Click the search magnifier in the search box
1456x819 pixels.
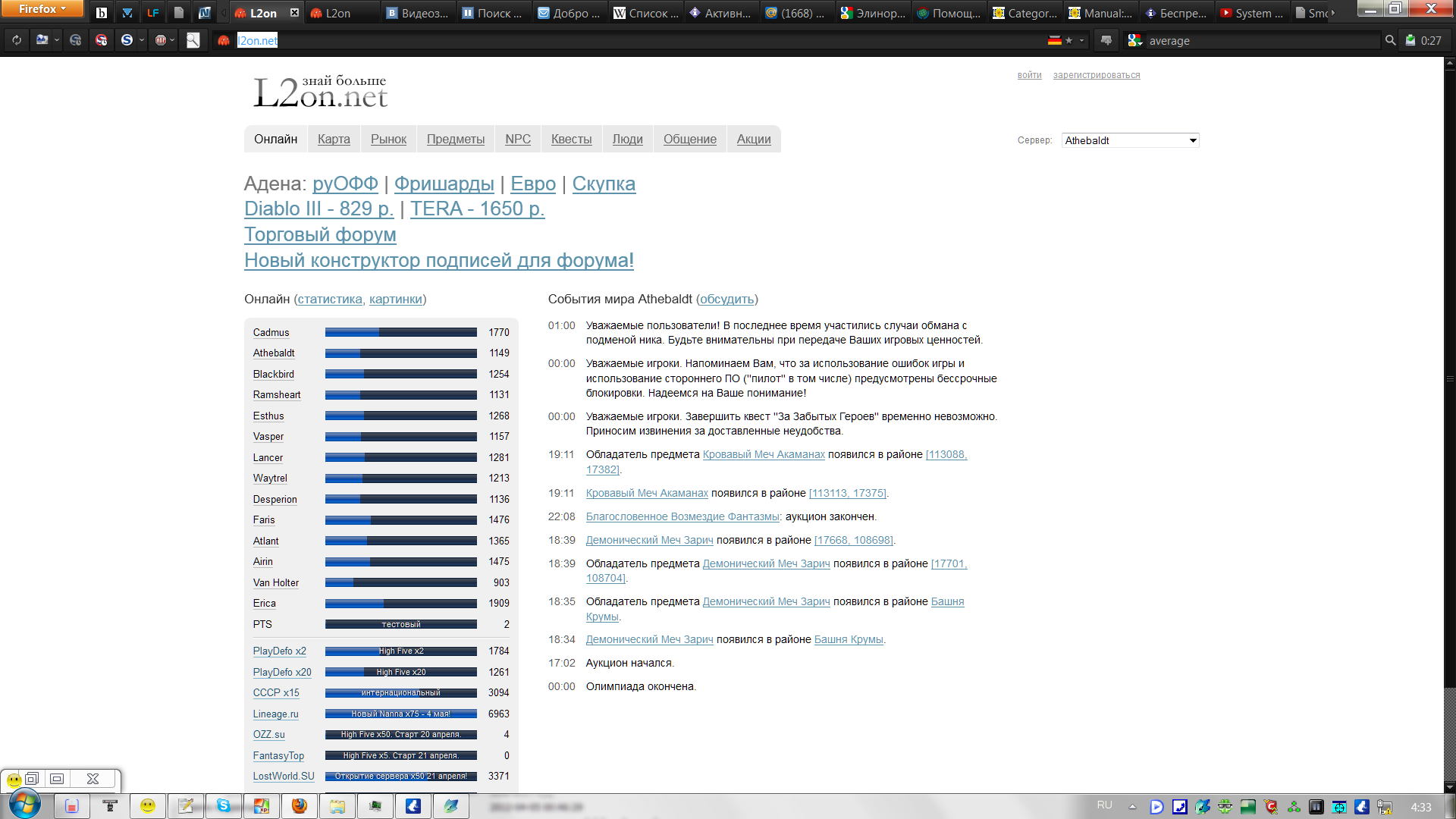click(x=1390, y=40)
